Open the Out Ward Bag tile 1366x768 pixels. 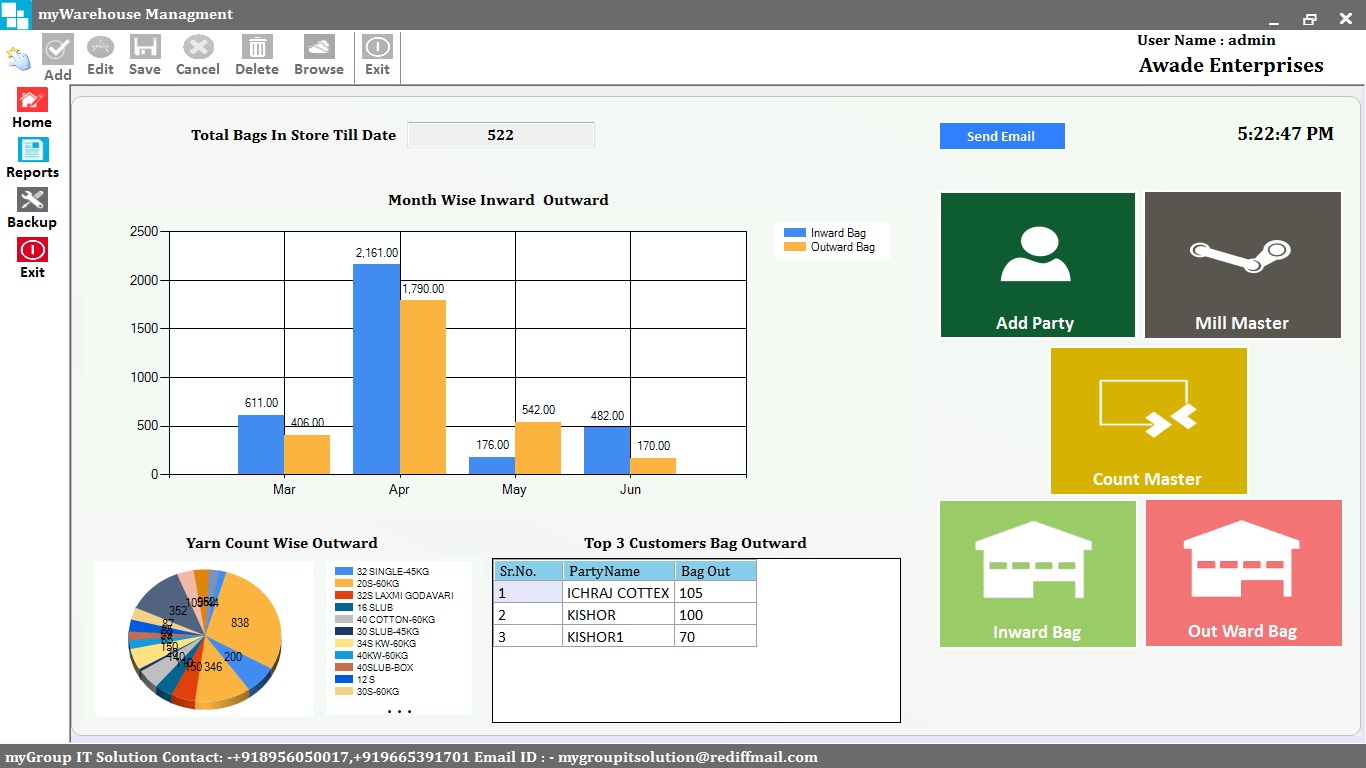(1242, 574)
